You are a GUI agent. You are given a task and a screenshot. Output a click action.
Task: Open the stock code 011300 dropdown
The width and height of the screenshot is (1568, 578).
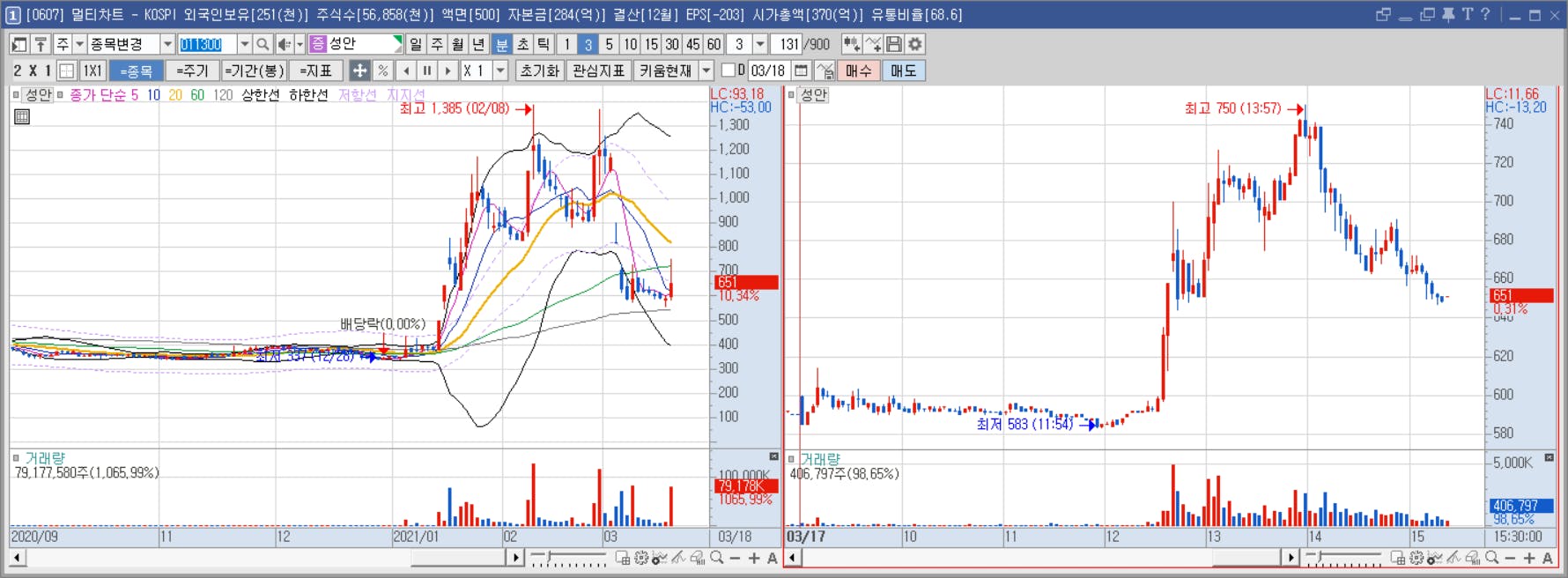(244, 44)
